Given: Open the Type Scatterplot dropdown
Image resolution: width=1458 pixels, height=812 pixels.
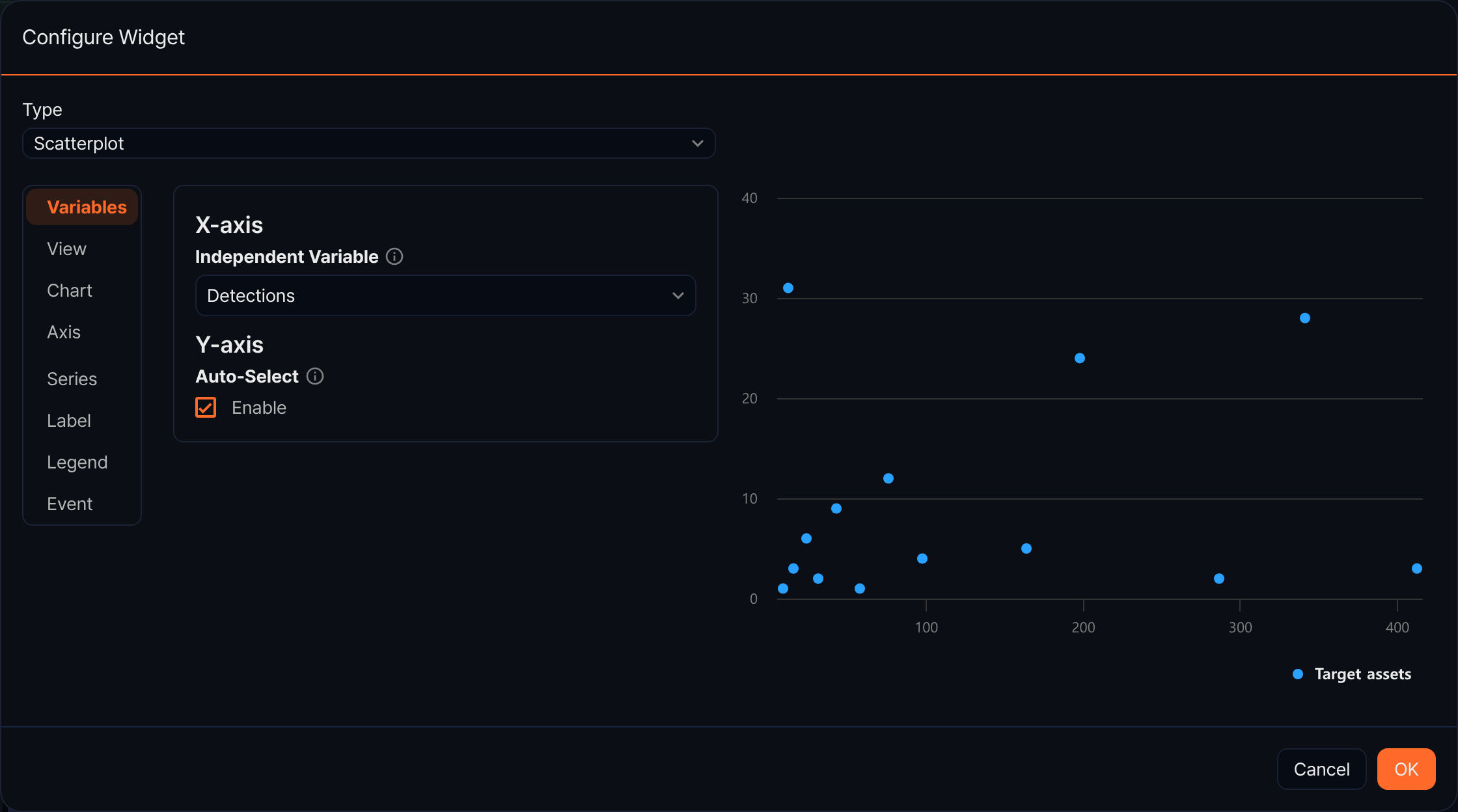Looking at the screenshot, I should tap(369, 143).
